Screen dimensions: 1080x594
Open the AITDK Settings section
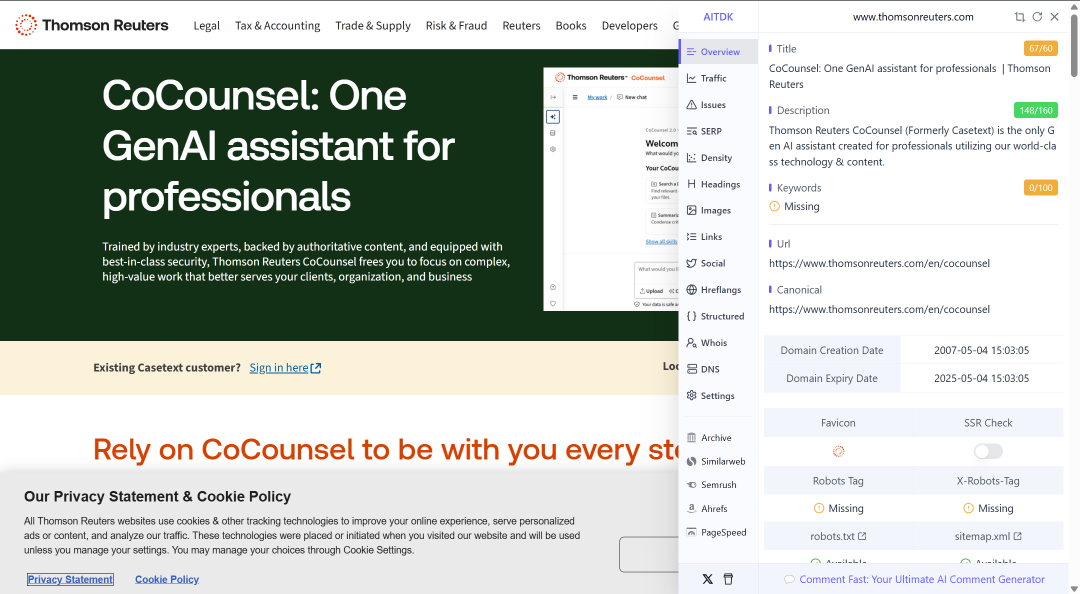click(718, 396)
